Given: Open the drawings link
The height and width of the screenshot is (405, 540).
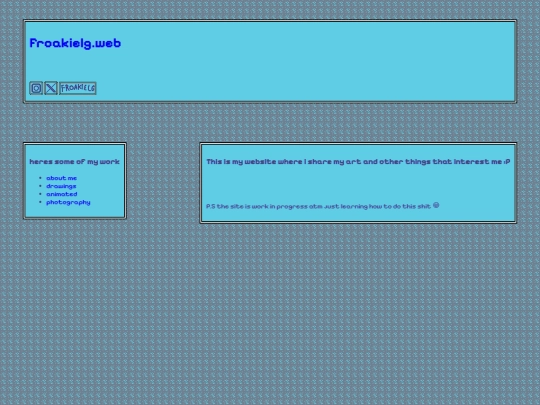Looking at the screenshot, I should tap(61, 186).
